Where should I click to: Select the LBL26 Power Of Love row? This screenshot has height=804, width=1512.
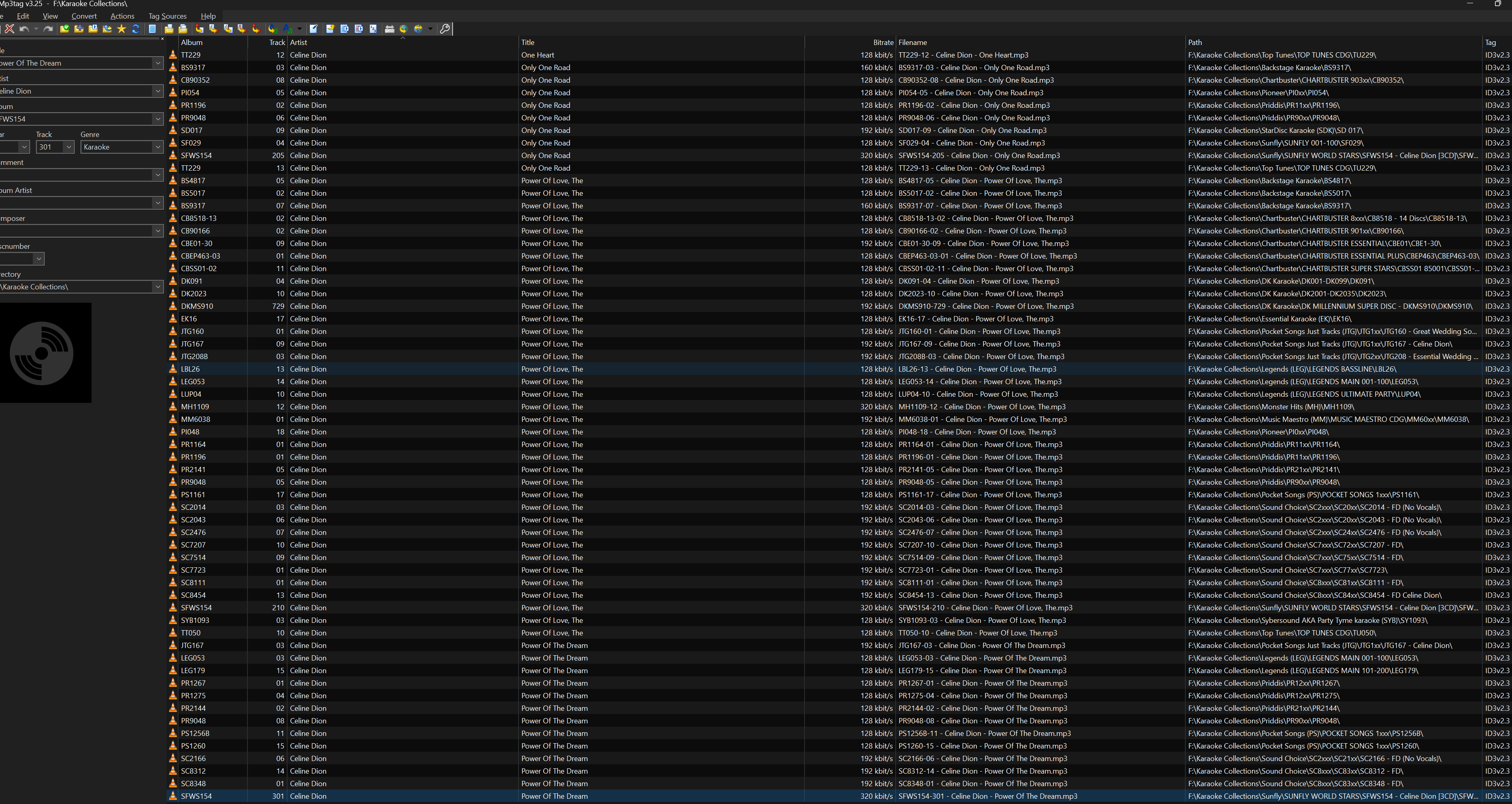click(x=552, y=369)
